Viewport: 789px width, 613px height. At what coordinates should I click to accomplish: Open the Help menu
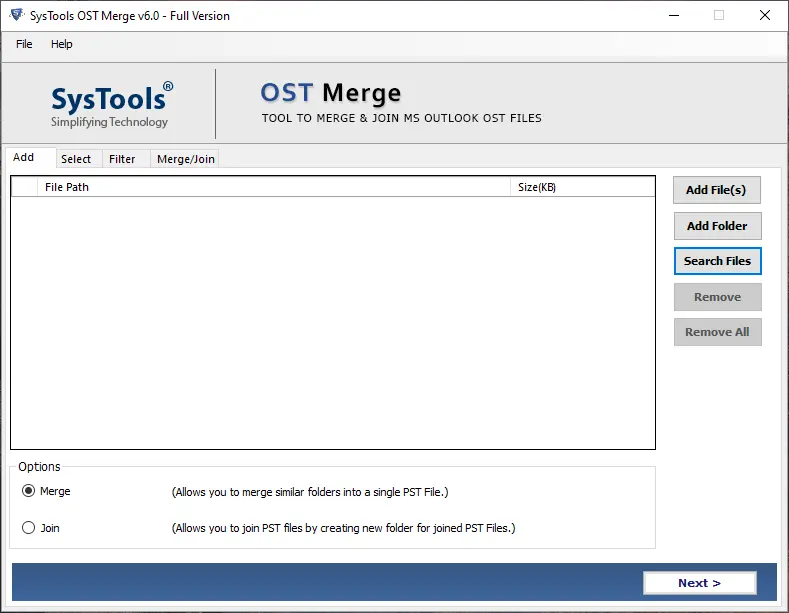pos(61,44)
